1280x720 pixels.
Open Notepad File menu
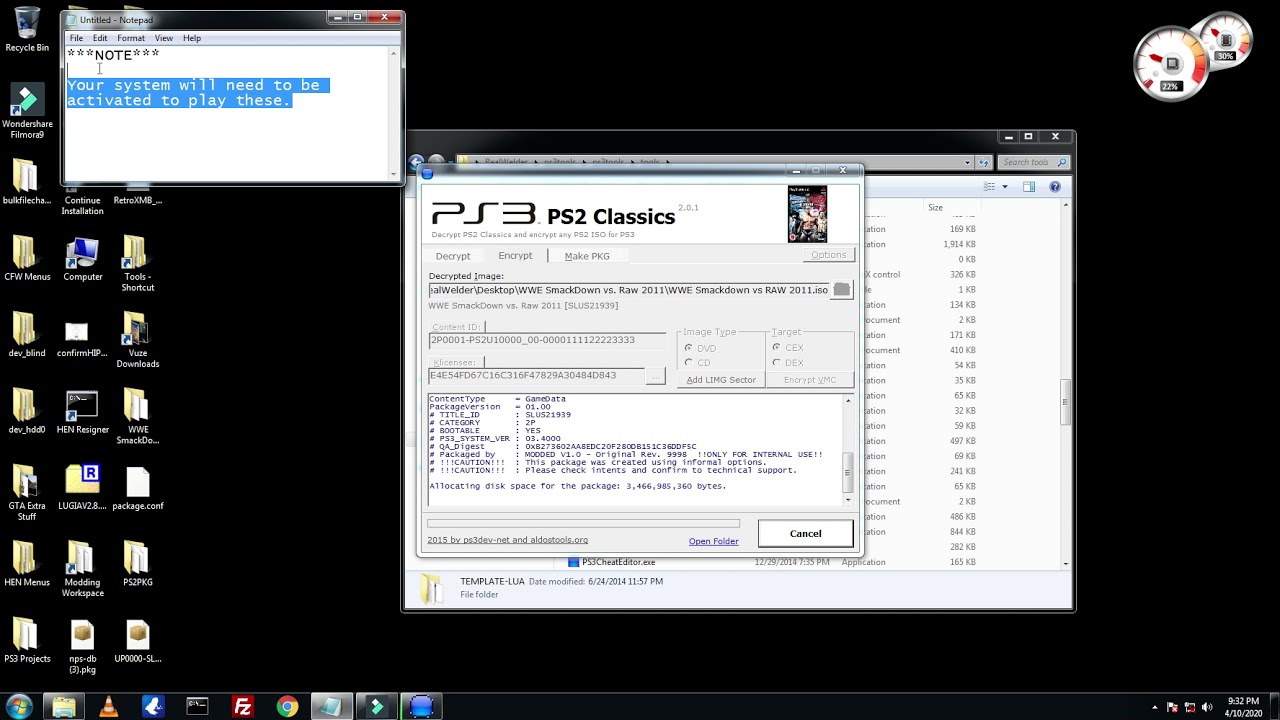click(76, 38)
